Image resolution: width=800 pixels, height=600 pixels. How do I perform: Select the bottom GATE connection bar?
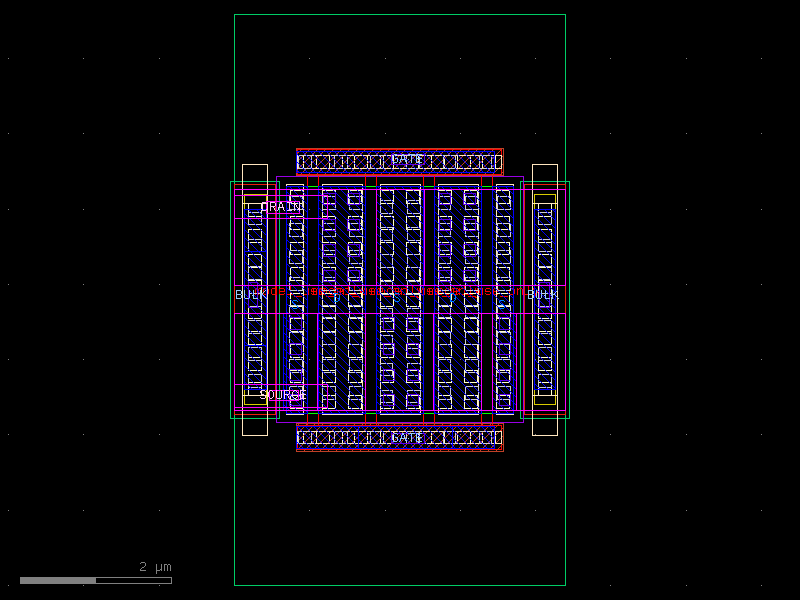coord(398,438)
